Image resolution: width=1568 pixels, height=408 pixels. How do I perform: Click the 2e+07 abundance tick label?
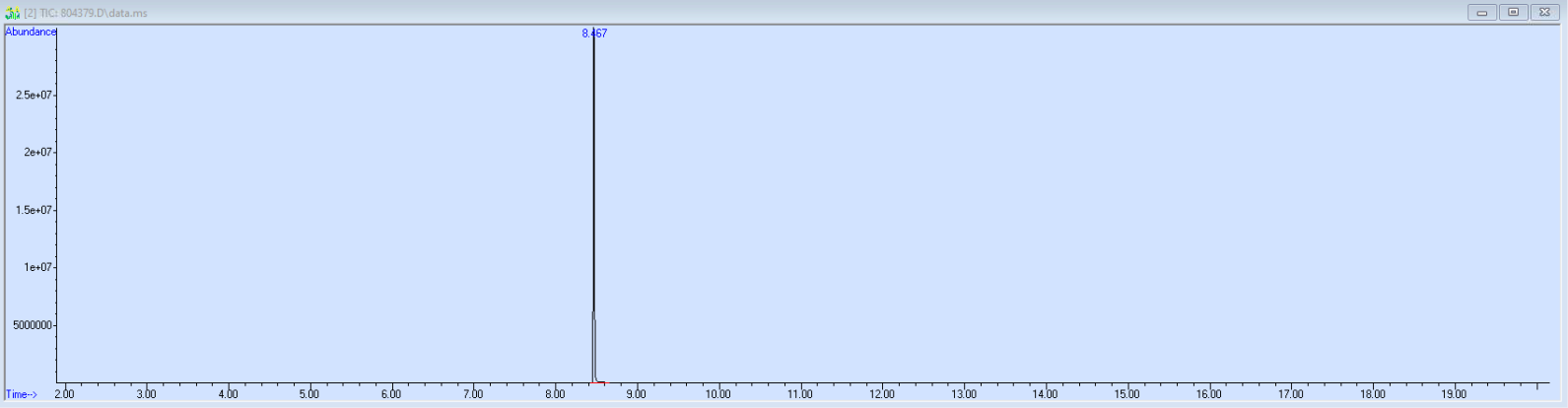click(x=37, y=153)
